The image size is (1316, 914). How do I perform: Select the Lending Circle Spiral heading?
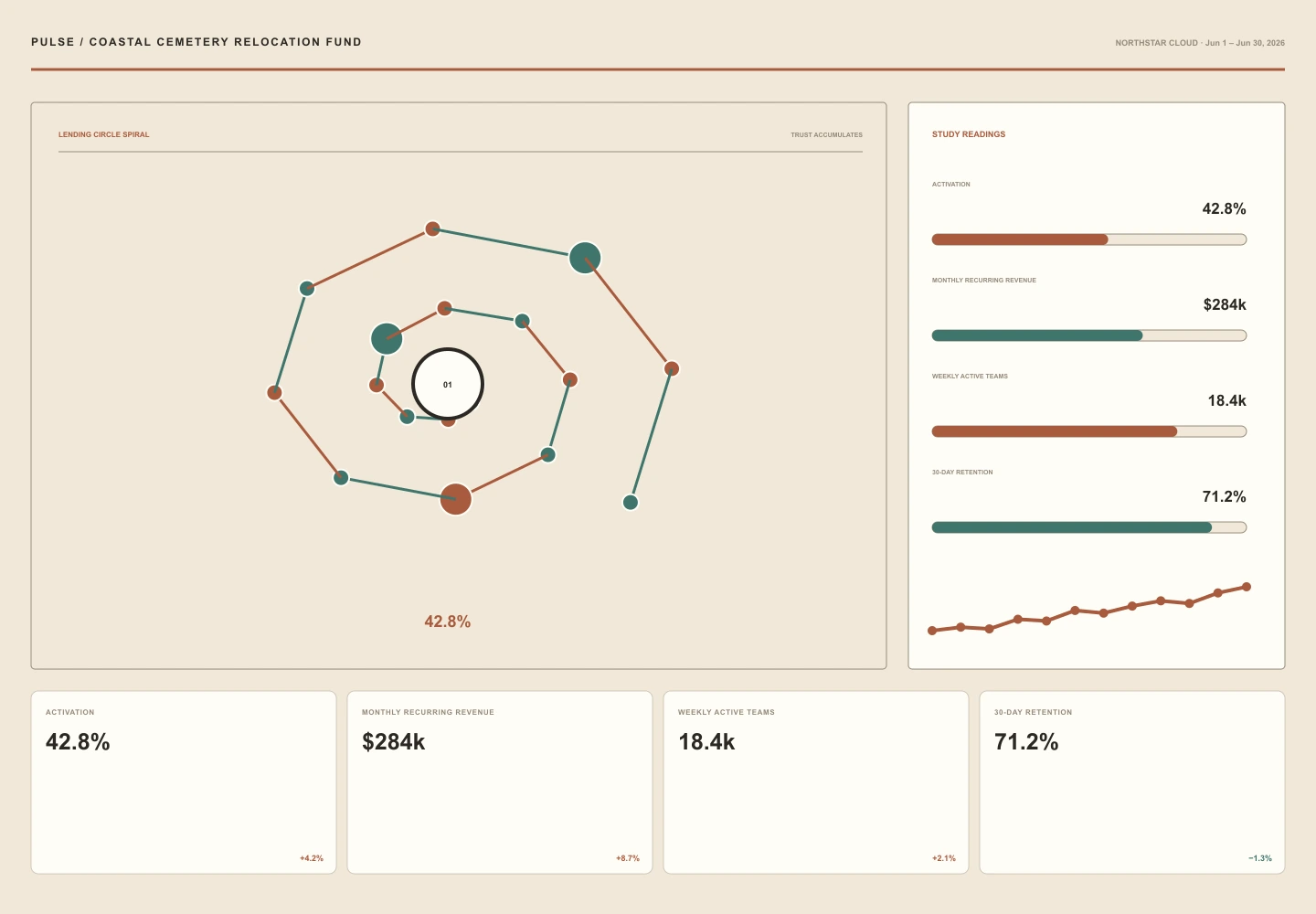tap(104, 134)
